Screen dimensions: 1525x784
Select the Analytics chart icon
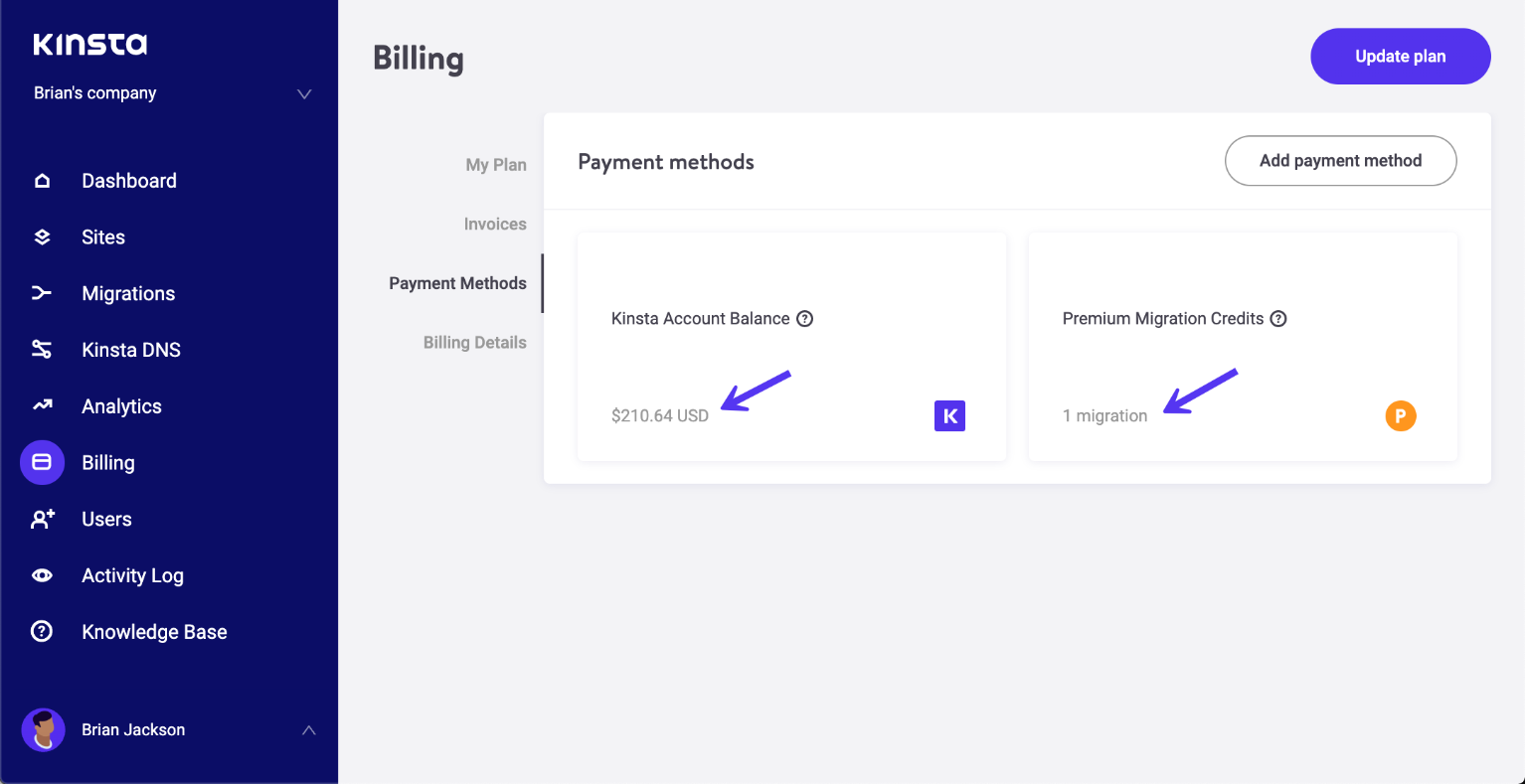pos(42,405)
